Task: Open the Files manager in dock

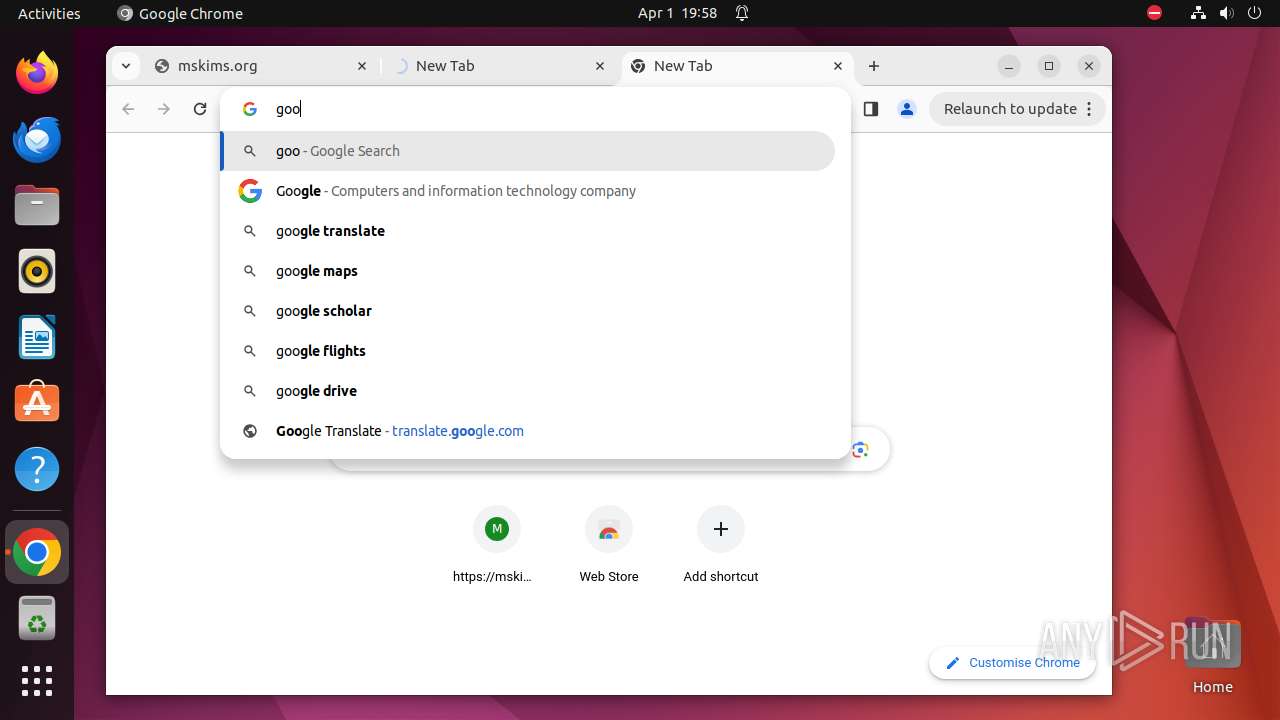Action: click(x=37, y=205)
